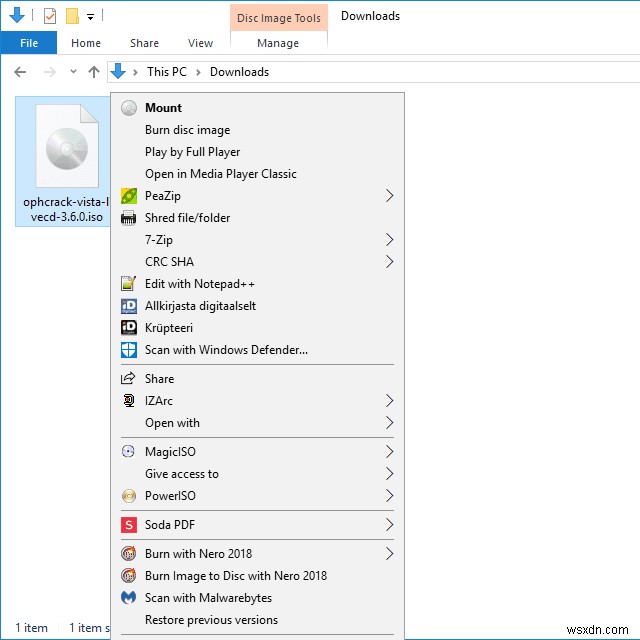Click the PowerISO disc icon
Viewport: 640px width, 640px height.
point(128,496)
